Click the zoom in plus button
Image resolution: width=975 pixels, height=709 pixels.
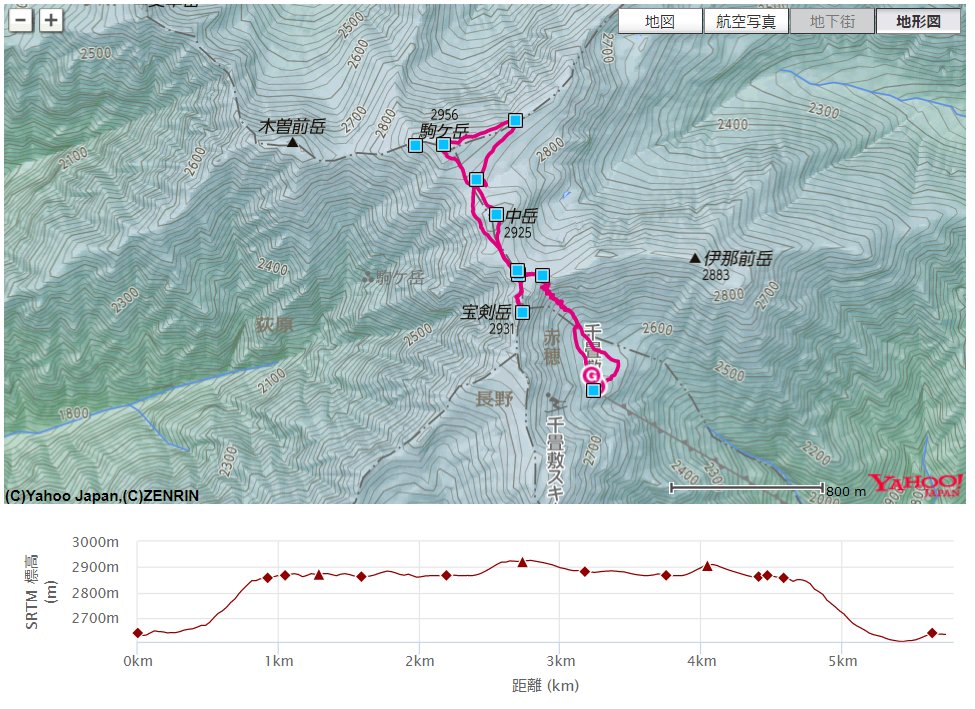tap(51, 20)
